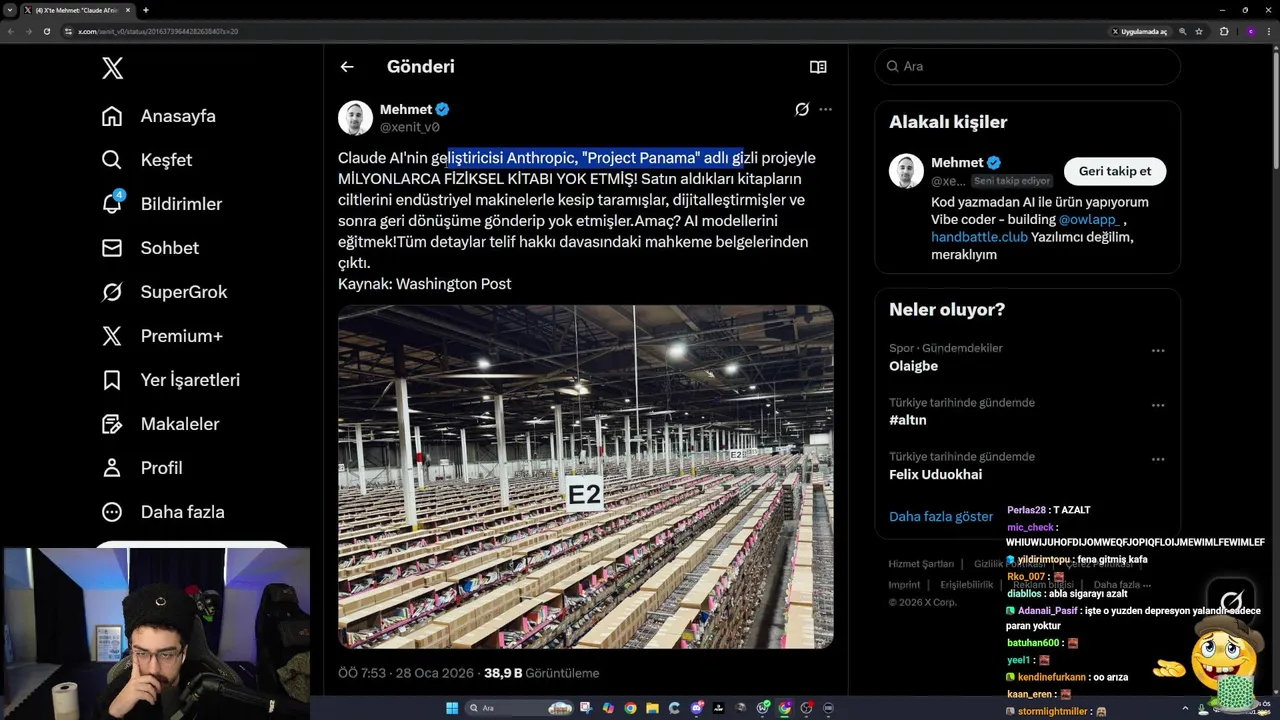Open @owlapp_ link in Mehmet's bio

[1090, 219]
